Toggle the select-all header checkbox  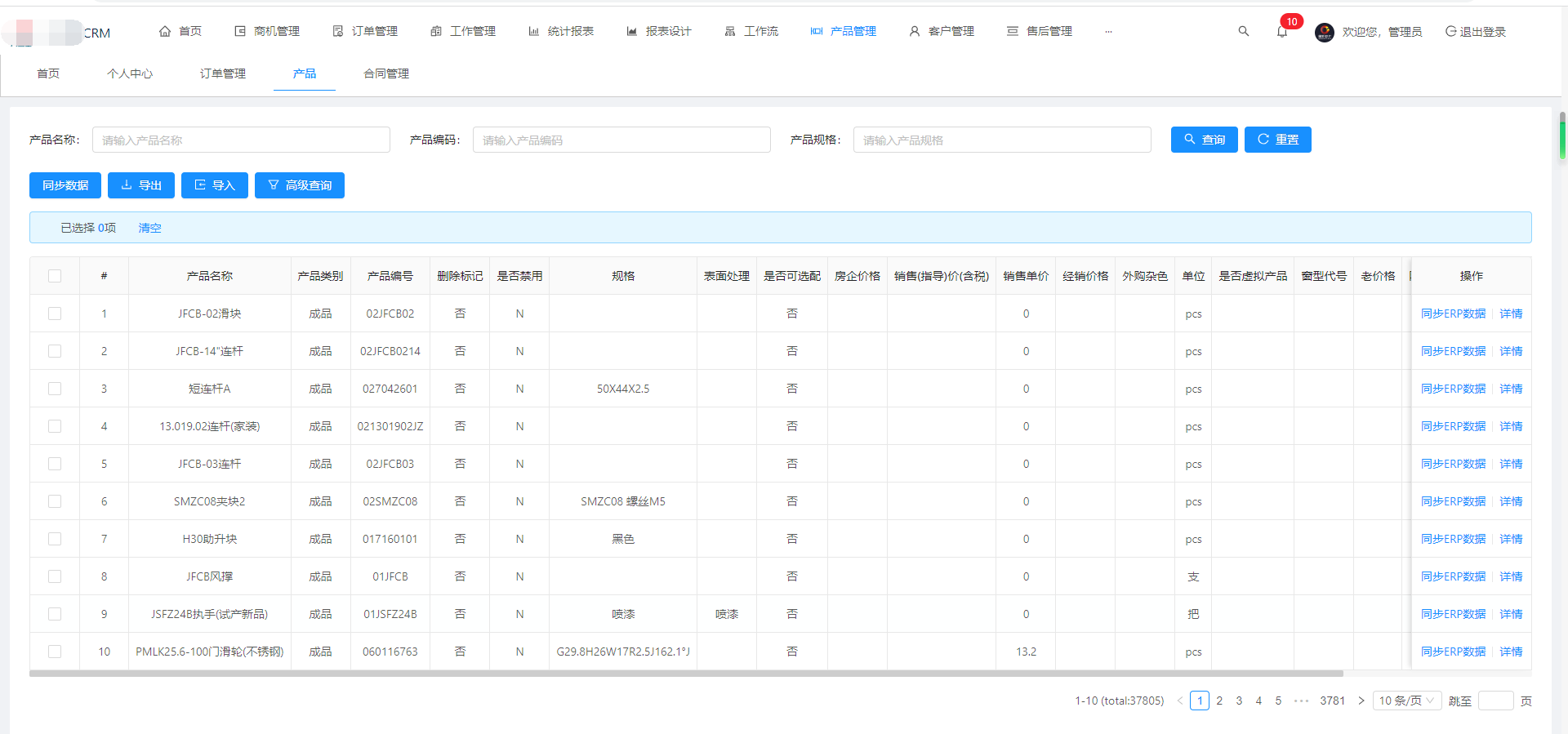click(55, 276)
